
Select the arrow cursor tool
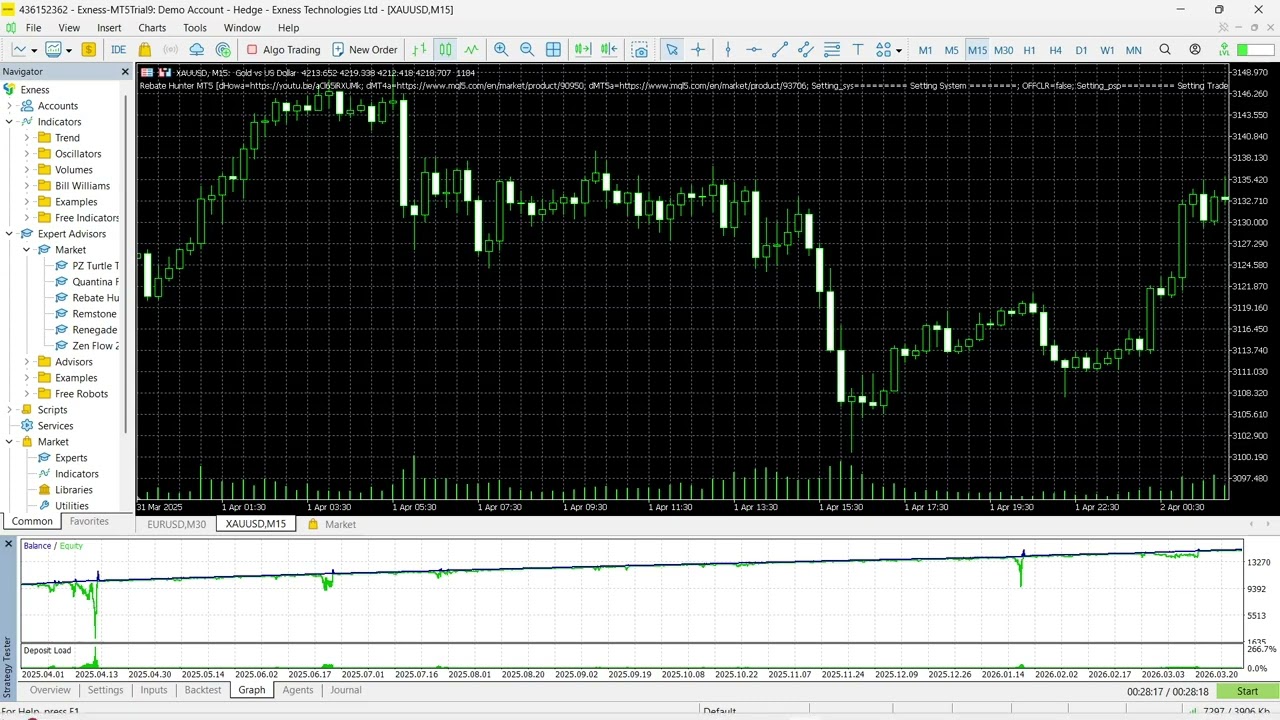(672, 49)
